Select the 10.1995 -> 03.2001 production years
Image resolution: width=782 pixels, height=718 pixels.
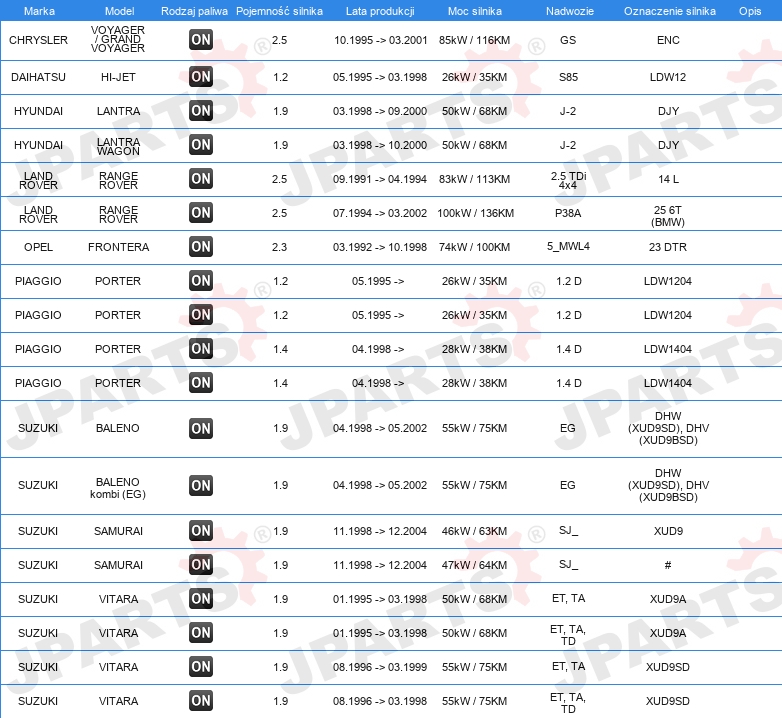[381, 40]
